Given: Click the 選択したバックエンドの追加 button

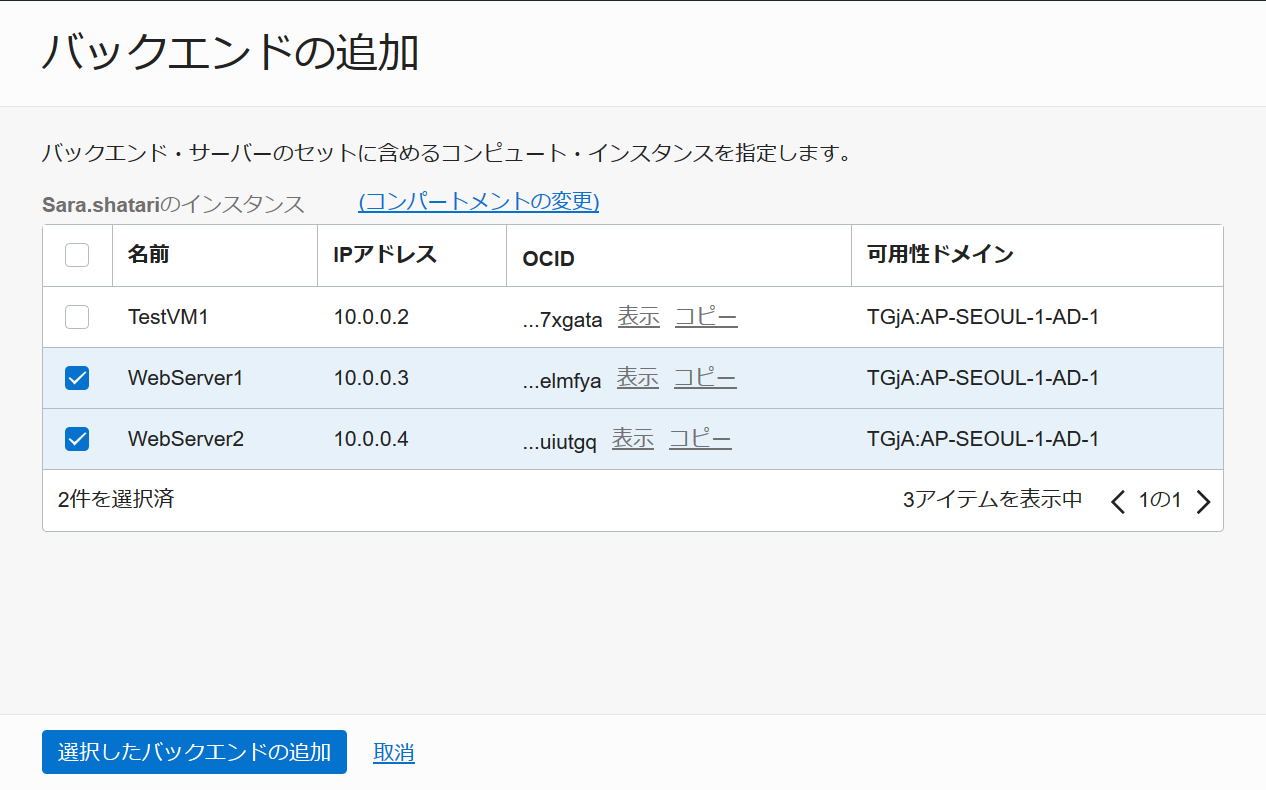Looking at the screenshot, I should pyautogui.click(x=194, y=752).
